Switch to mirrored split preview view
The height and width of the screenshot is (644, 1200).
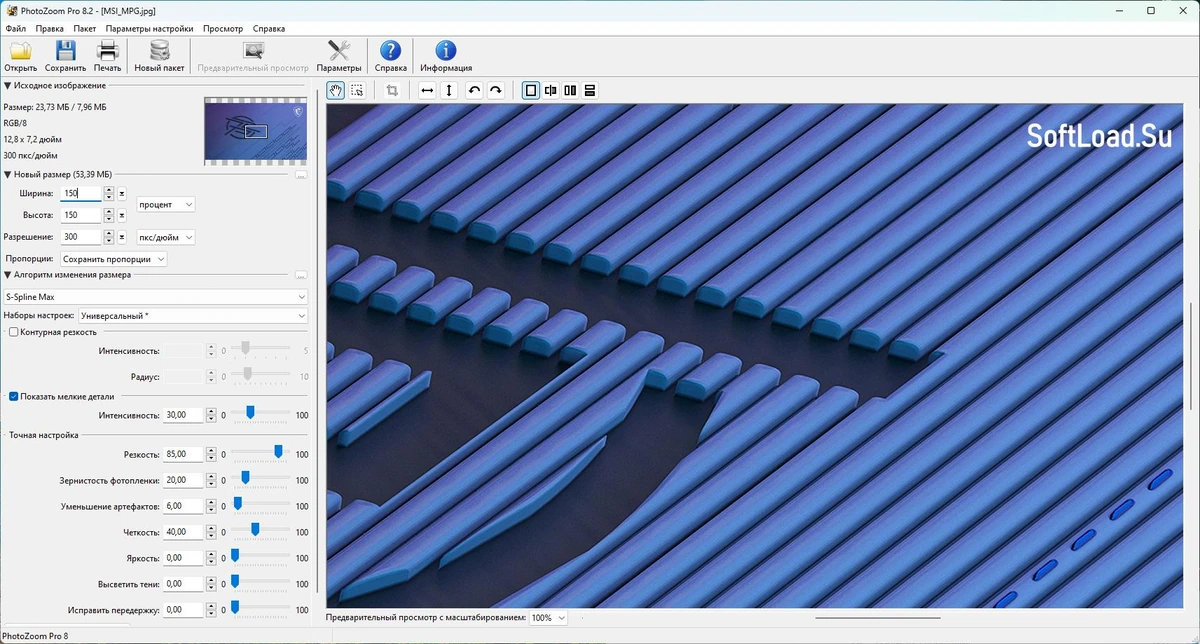[x=551, y=90]
